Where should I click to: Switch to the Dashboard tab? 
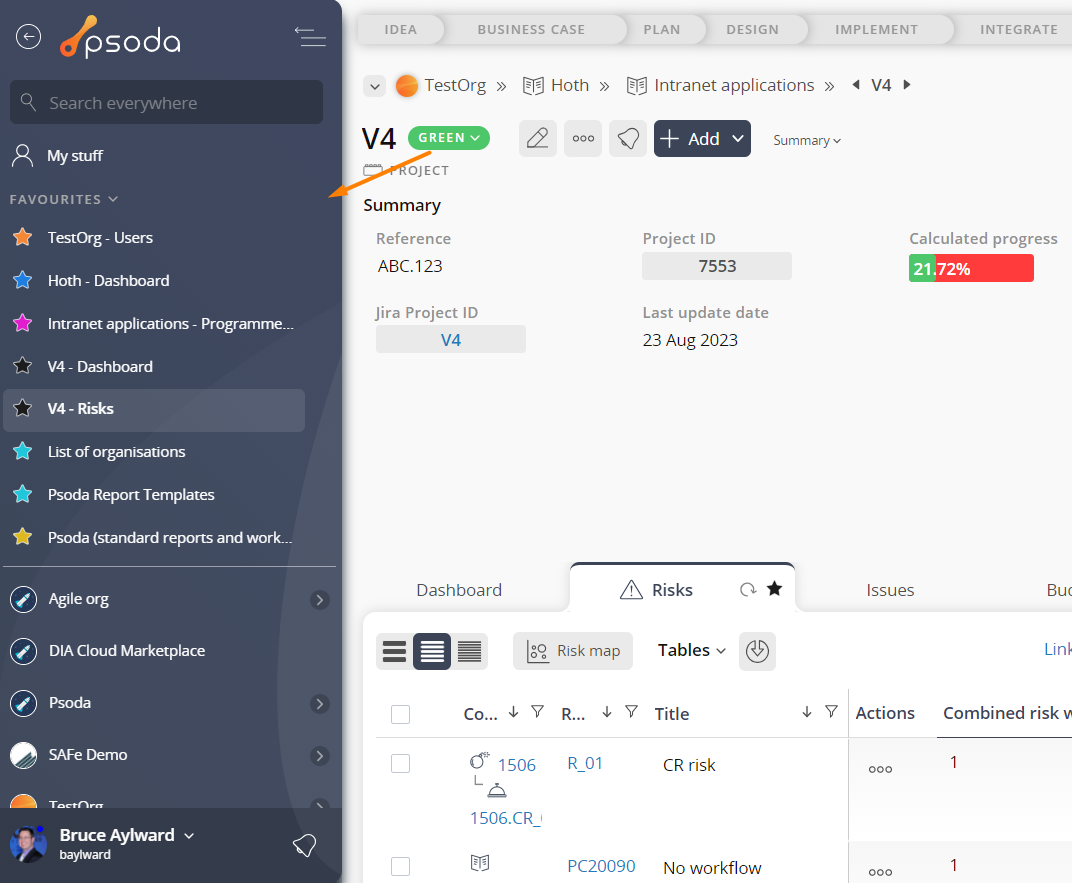[459, 590]
